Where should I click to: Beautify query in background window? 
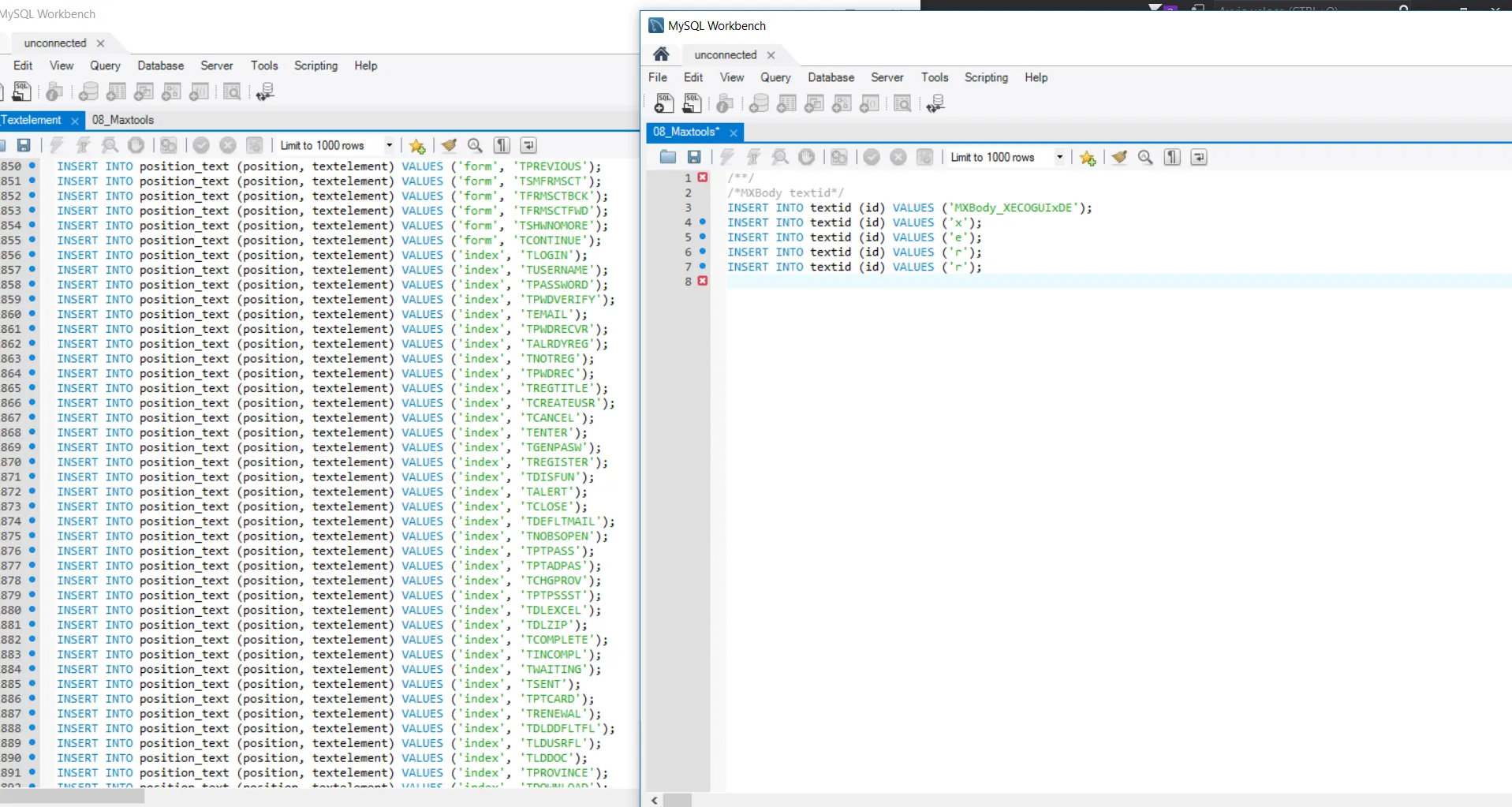click(x=449, y=145)
